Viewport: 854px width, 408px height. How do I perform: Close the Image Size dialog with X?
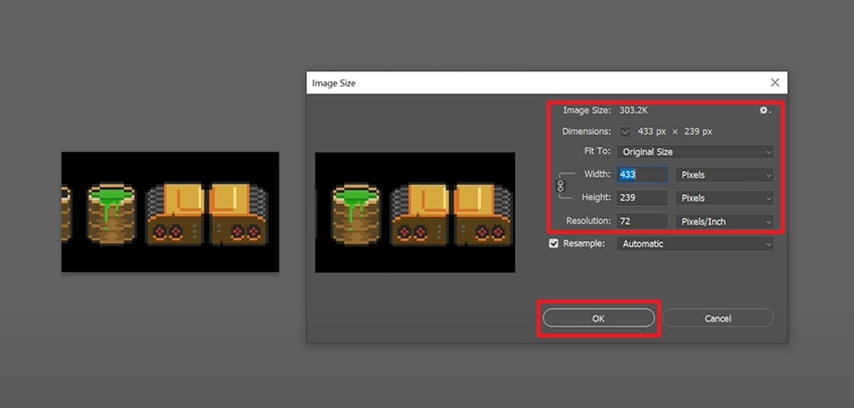click(774, 83)
